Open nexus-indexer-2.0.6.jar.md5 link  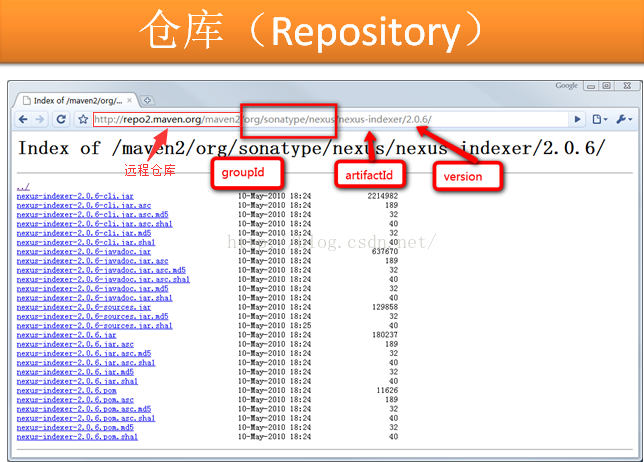(x=75, y=372)
